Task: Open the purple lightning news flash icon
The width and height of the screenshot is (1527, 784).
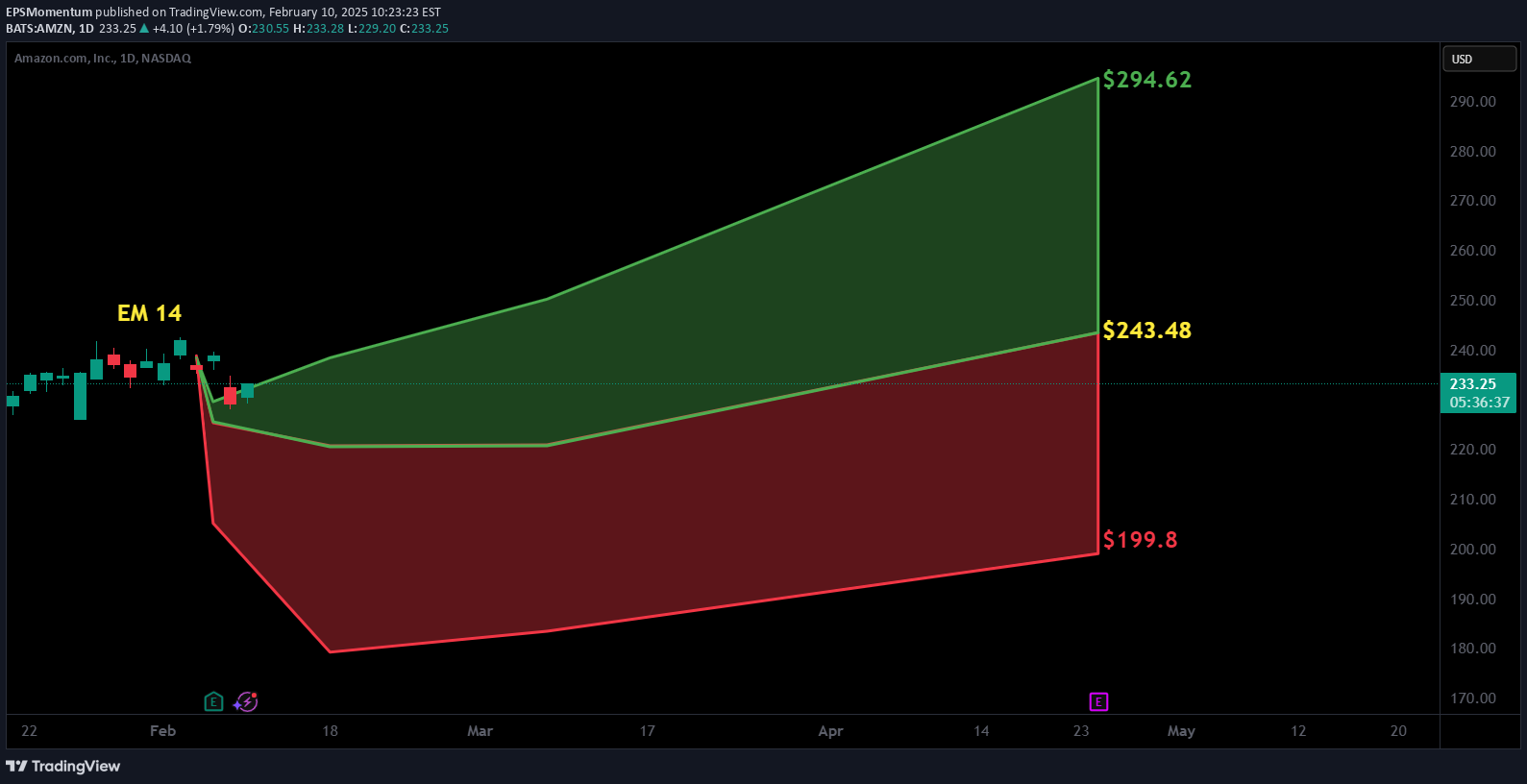Action: 247,702
